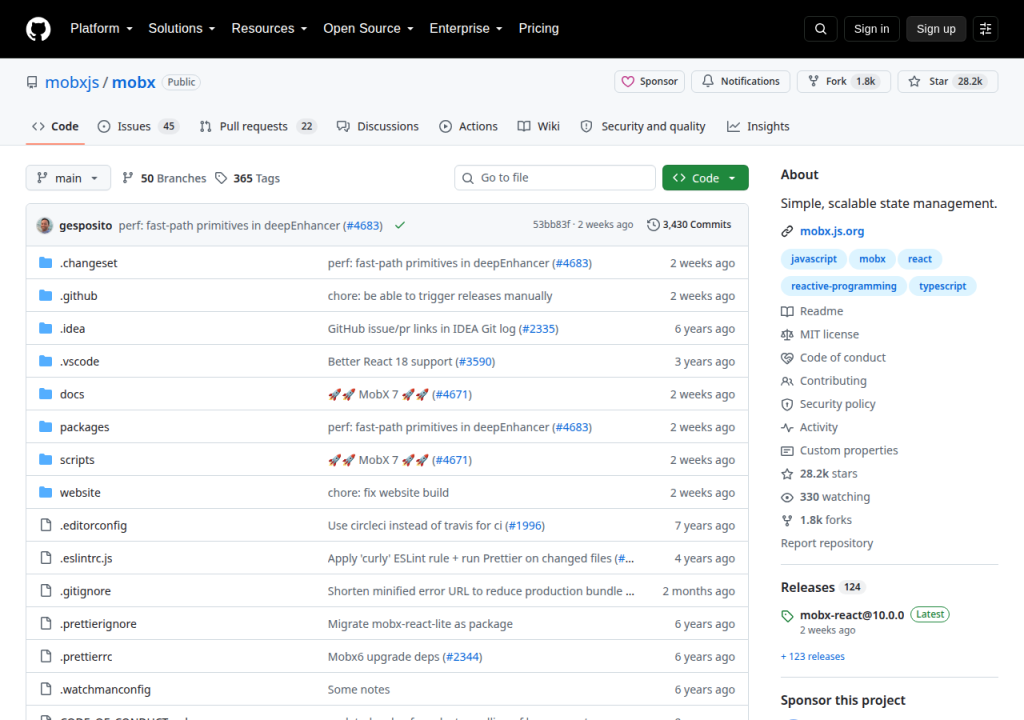This screenshot has height=720, width=1024.
Task: Open the Actions tab
Action: tap(468, 127)
